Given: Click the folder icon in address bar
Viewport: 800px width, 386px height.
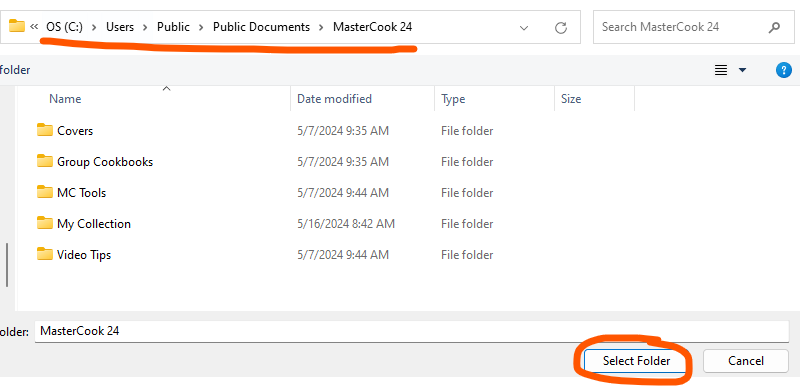Looking at the screenshot, I should (x=17, y=25).
